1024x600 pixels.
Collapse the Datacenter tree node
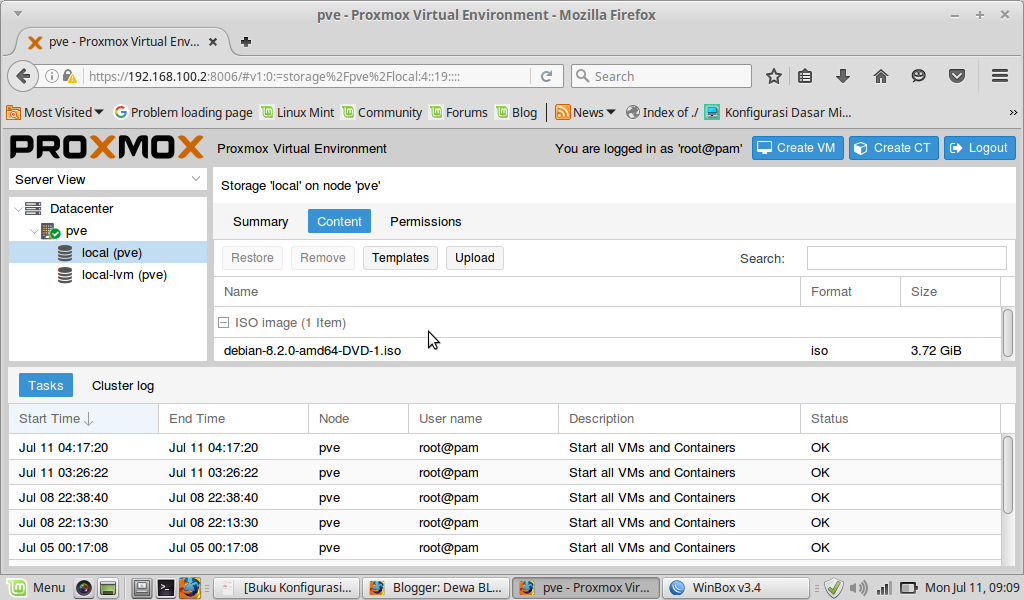(x=18, y=209)
